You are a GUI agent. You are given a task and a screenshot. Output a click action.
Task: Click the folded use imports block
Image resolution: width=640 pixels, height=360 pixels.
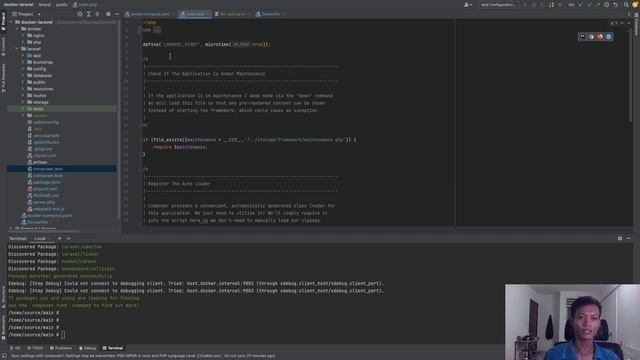click(157, 30)
